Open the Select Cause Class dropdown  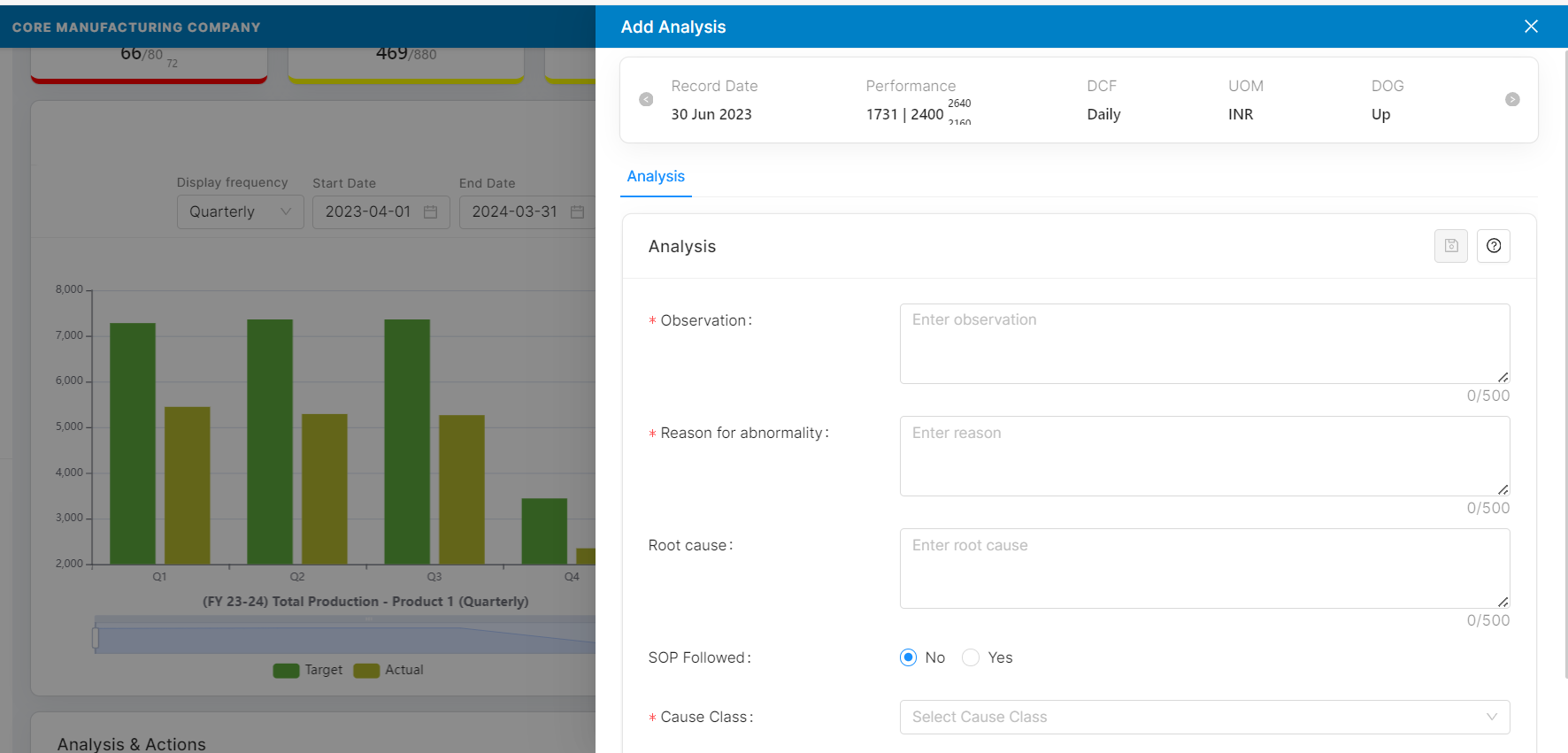pyautogui.click(x=1204, y=717)
